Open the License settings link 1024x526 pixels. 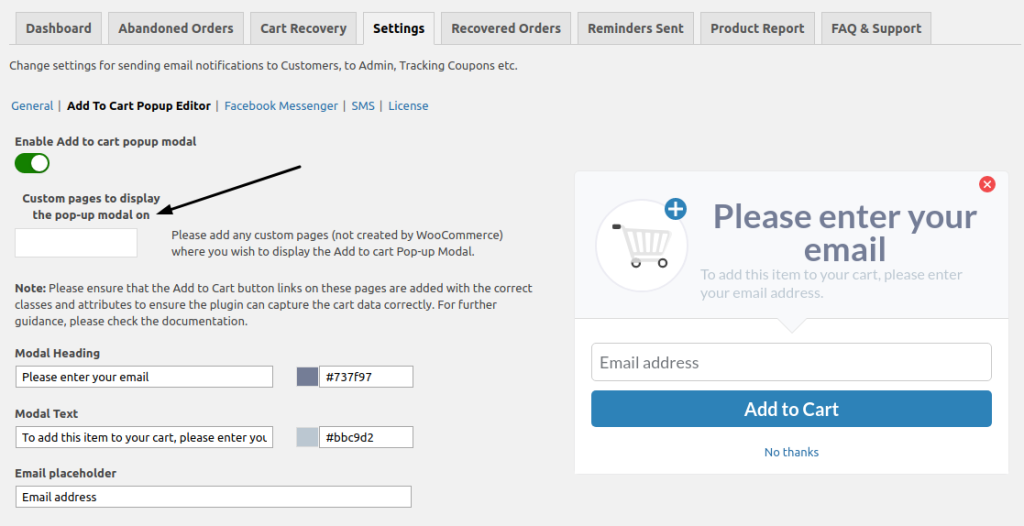[408, 106]
